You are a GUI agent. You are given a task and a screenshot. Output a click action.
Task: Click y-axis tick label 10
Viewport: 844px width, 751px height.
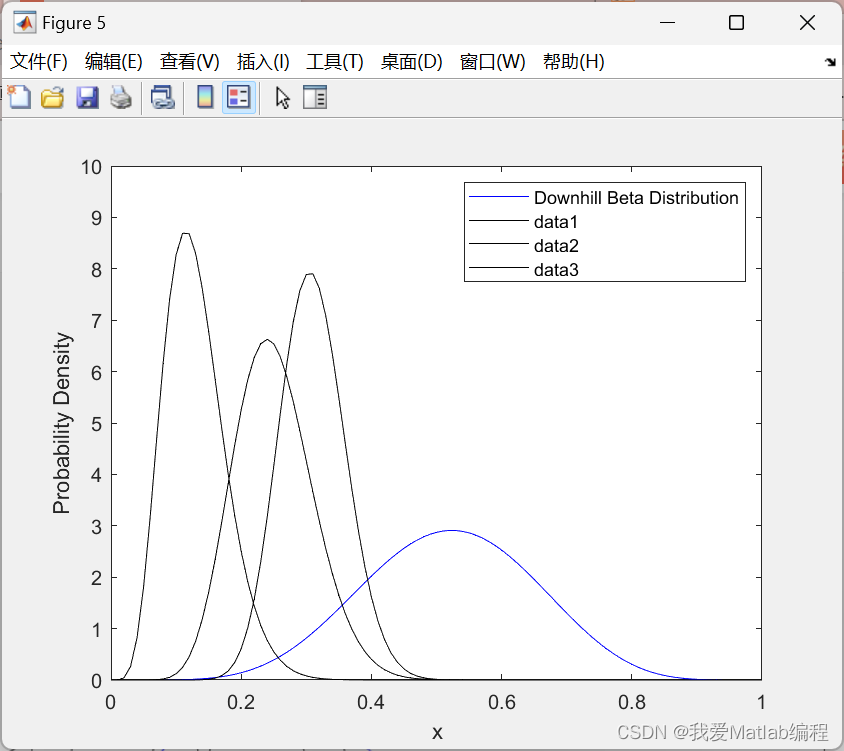pos(91,167)
